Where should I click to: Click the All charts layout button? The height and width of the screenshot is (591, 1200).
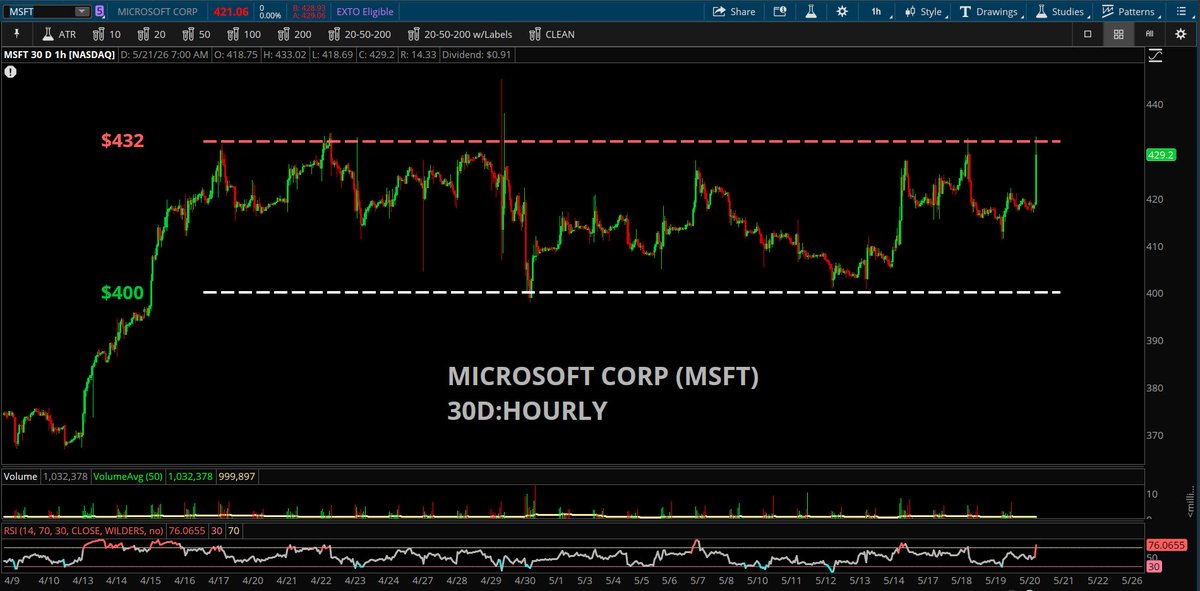pyautogui.click(x=1150, y=34)
